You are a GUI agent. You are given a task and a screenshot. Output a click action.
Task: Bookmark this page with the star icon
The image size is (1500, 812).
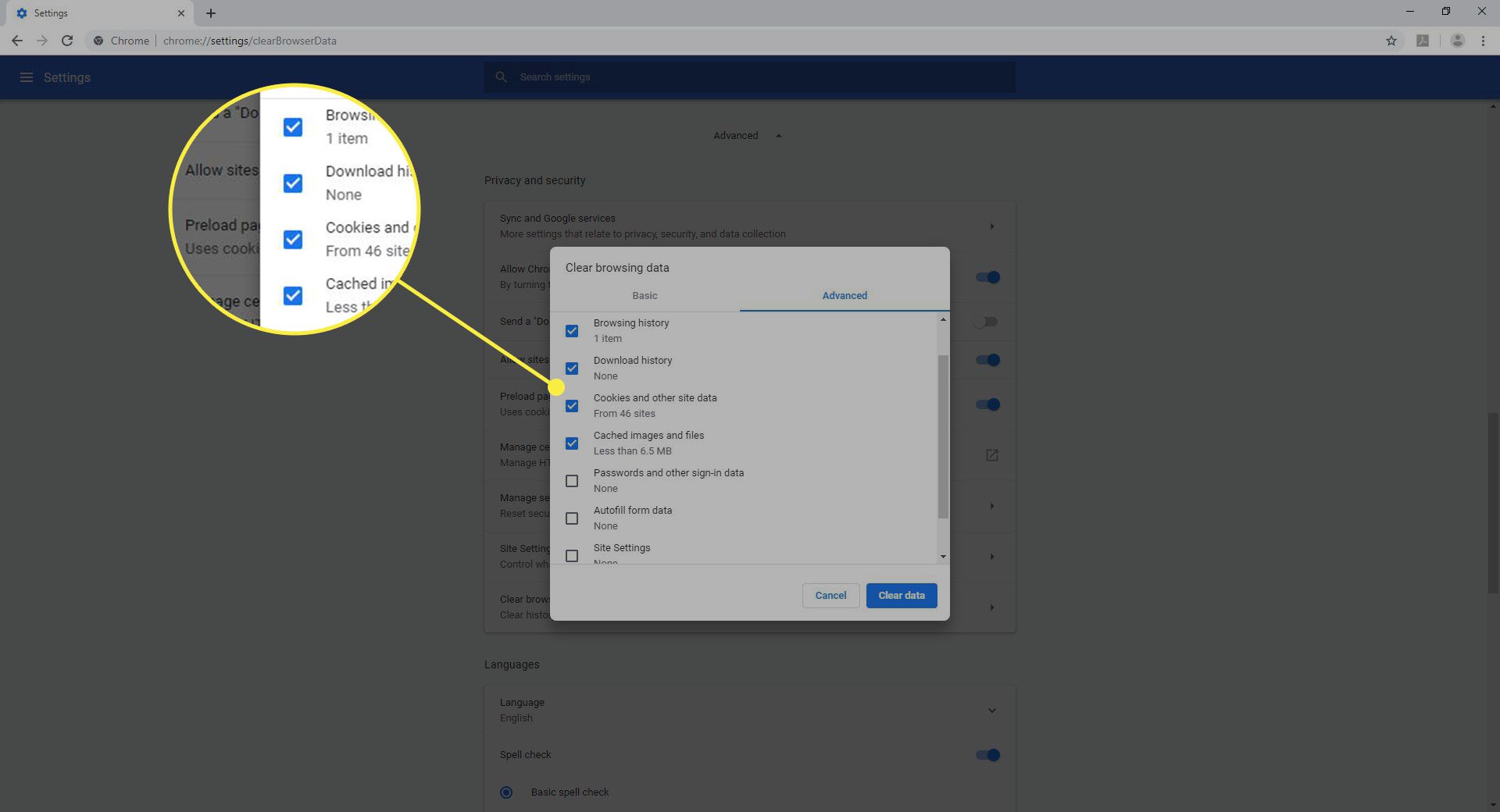click(x=1391, y=41)
